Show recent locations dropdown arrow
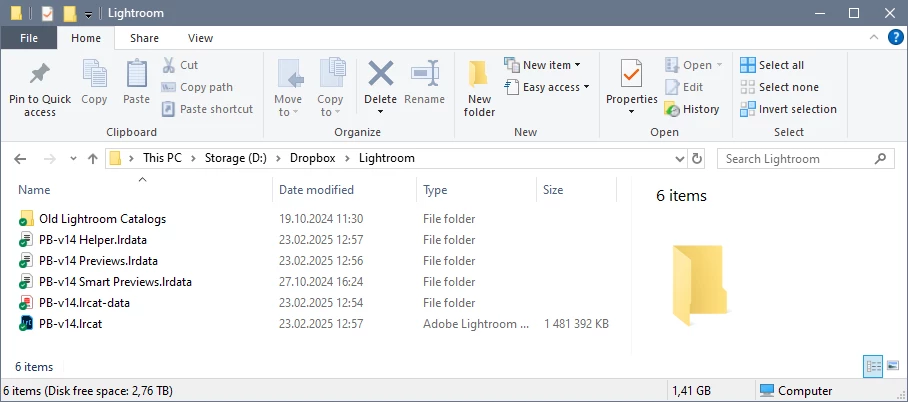The height and width of the screenshot is (402, 908). point(73,159)
